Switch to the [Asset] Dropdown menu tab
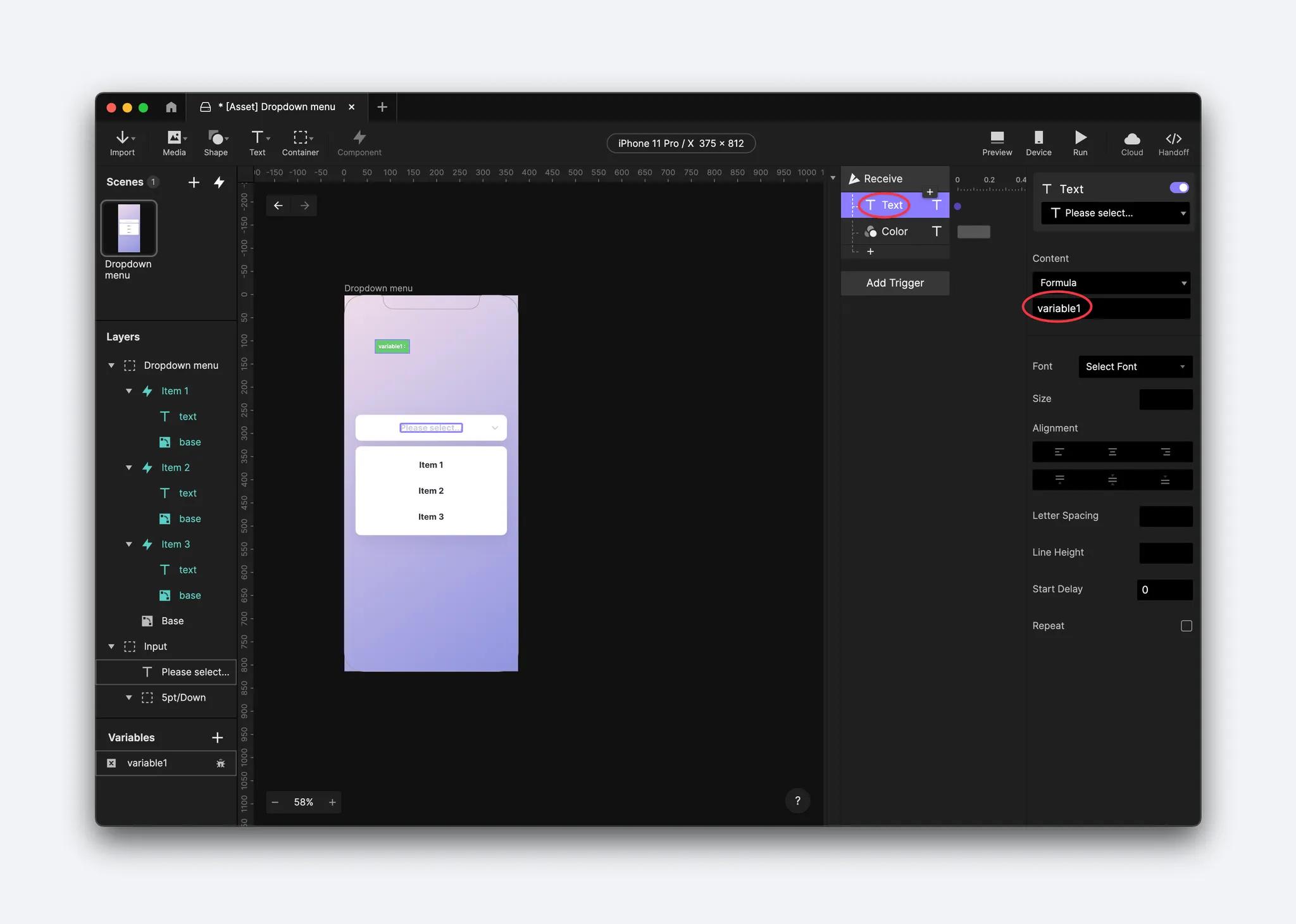This screenshot has height=924, width=1296. point(277,107)
